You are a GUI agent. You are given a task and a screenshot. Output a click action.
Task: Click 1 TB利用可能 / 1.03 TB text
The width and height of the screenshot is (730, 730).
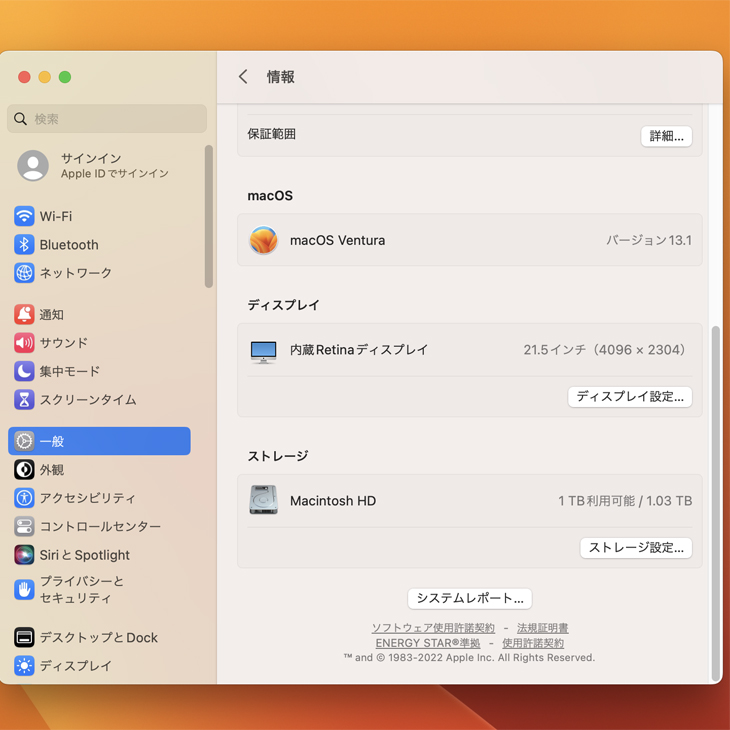coord(625,500)
